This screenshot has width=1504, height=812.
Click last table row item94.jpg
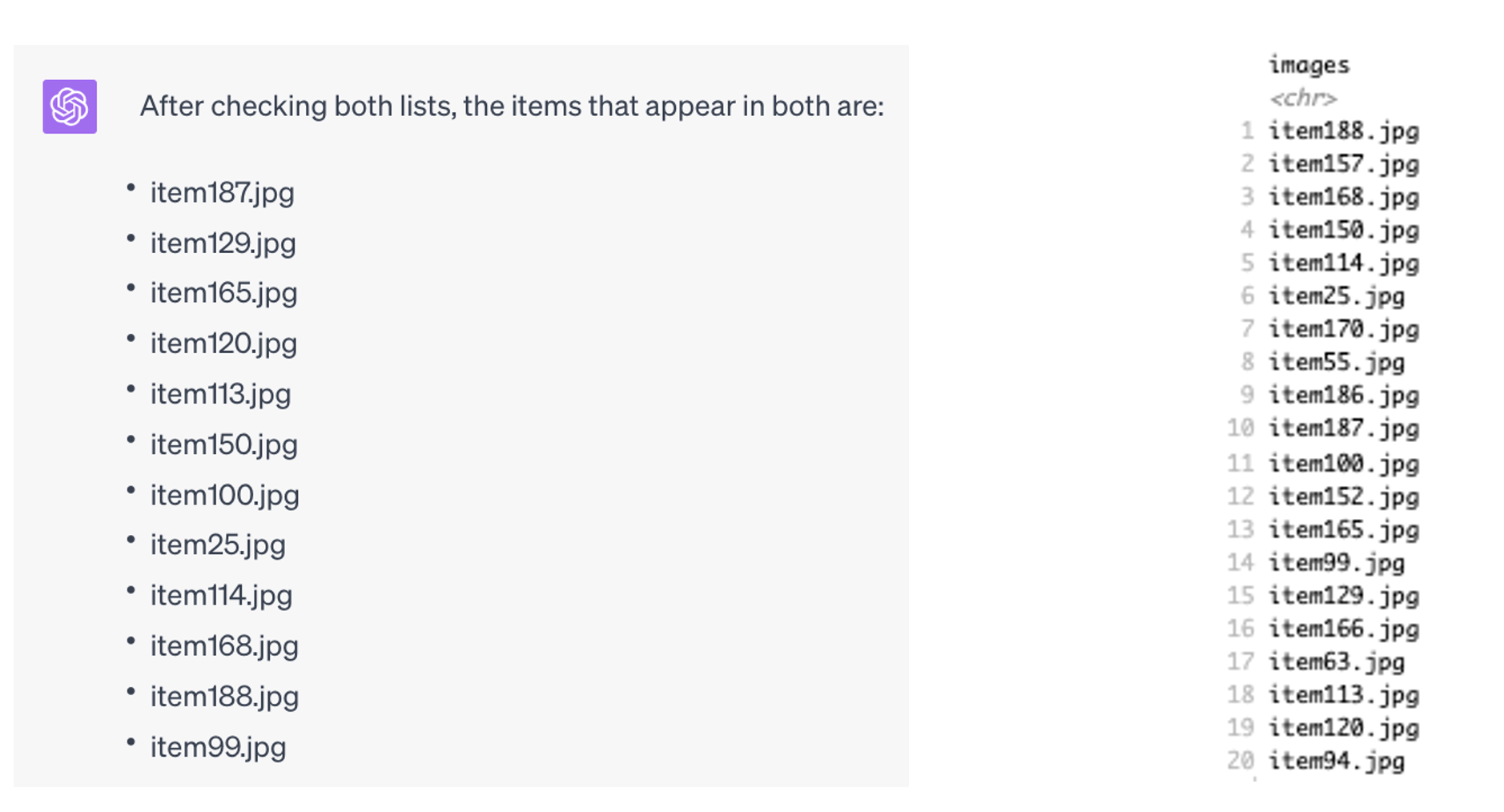(x=1336, y=761)
